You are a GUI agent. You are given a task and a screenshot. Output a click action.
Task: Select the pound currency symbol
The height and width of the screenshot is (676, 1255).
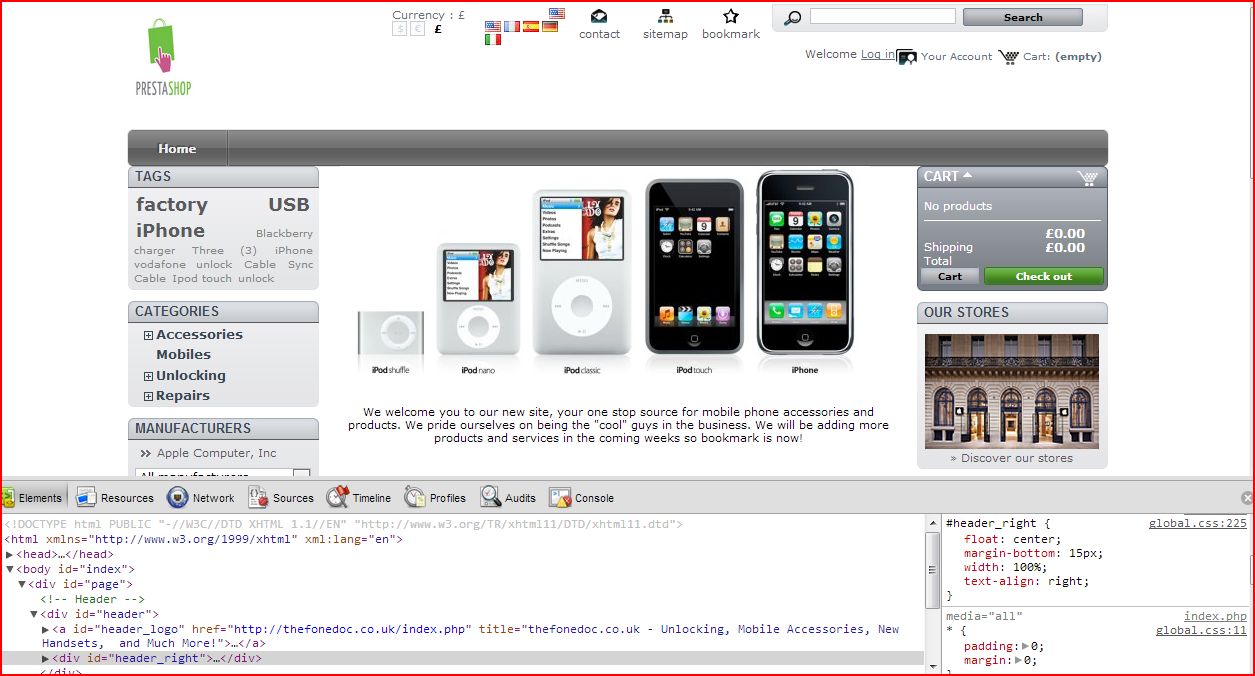438,29
